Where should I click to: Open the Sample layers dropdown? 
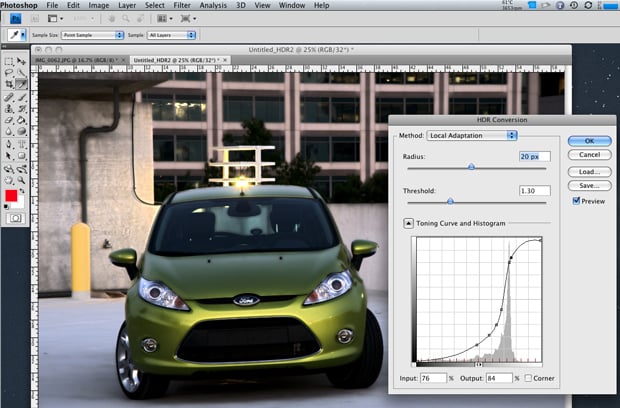172,35
